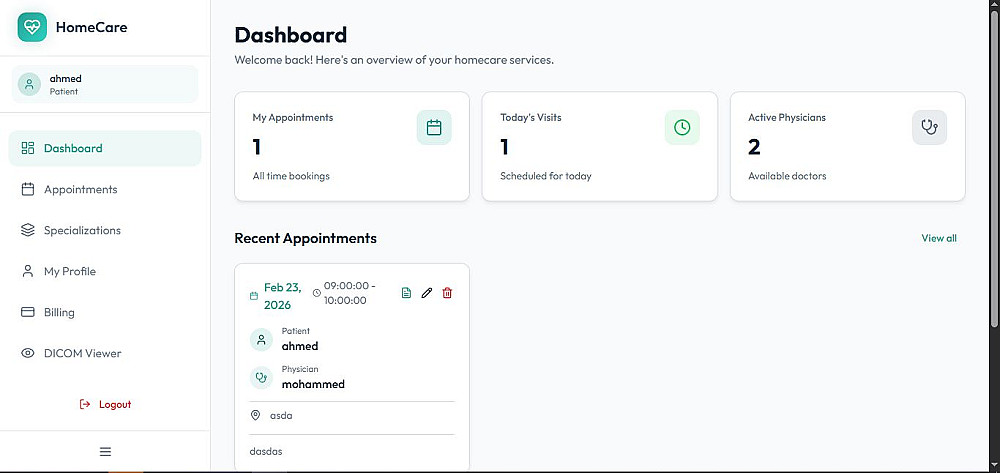Image resolution: width=1000 pixels, height=473 pixels.
Task: Collapse the sidebar with hamburger button
Action: [105, 451]
